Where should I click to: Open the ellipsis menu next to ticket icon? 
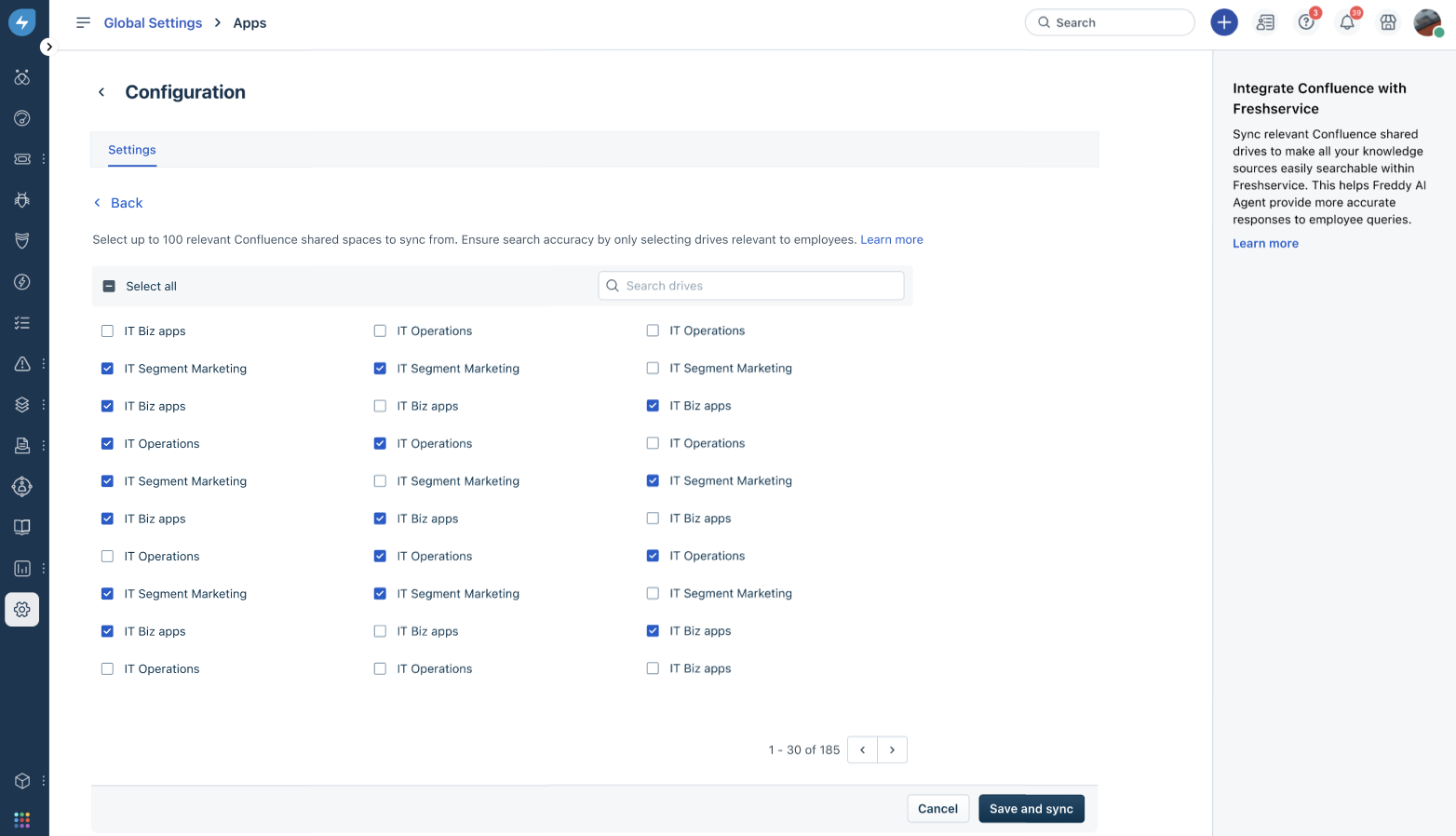pyautogui.click(x=44, y=159)
